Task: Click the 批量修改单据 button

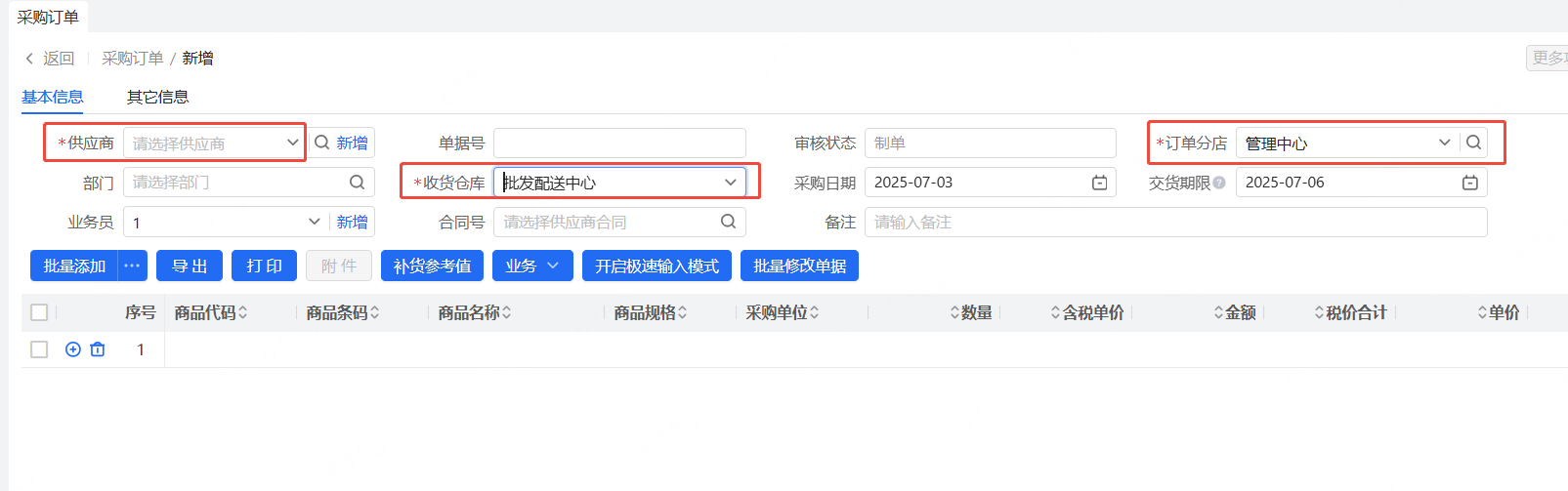Action: tap(799, 266)
